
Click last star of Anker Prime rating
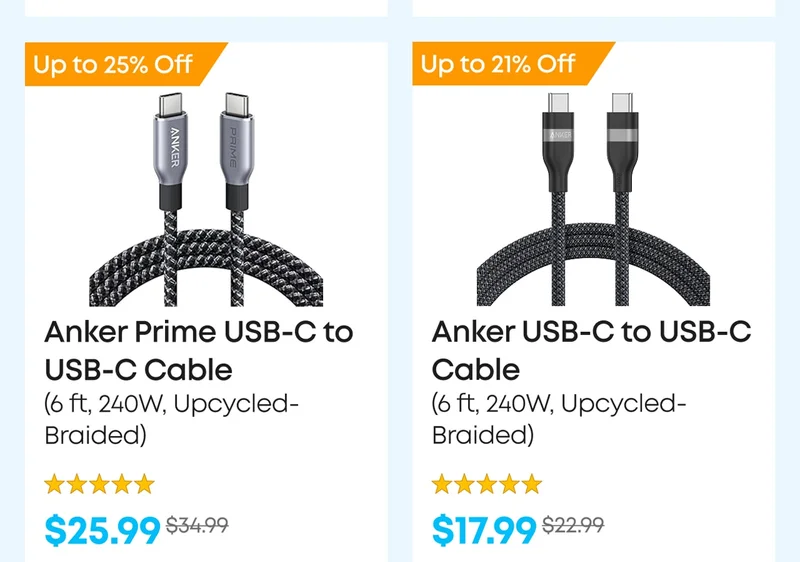click(x=144, y=485)
